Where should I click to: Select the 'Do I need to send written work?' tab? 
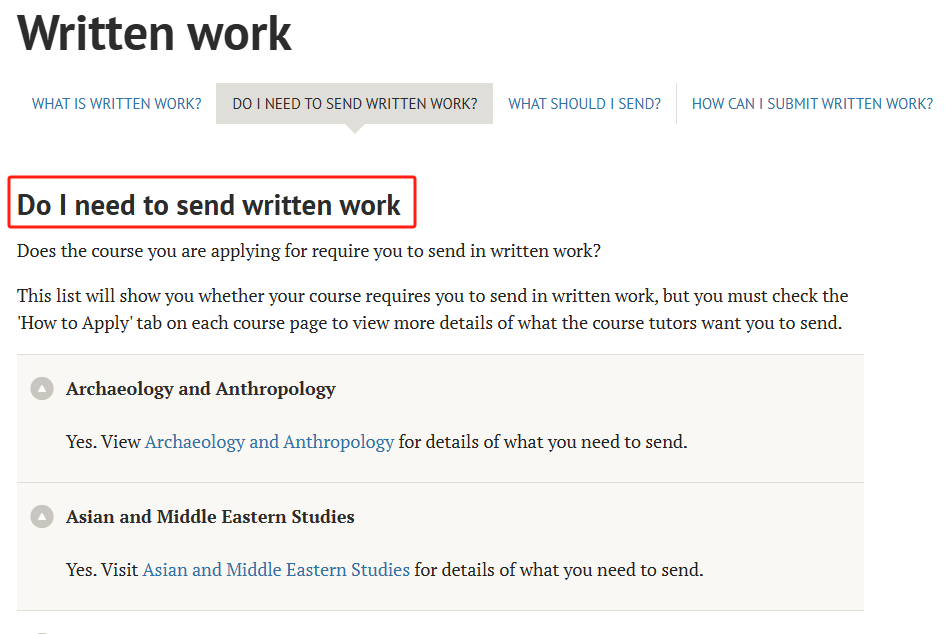coord(354,104)
